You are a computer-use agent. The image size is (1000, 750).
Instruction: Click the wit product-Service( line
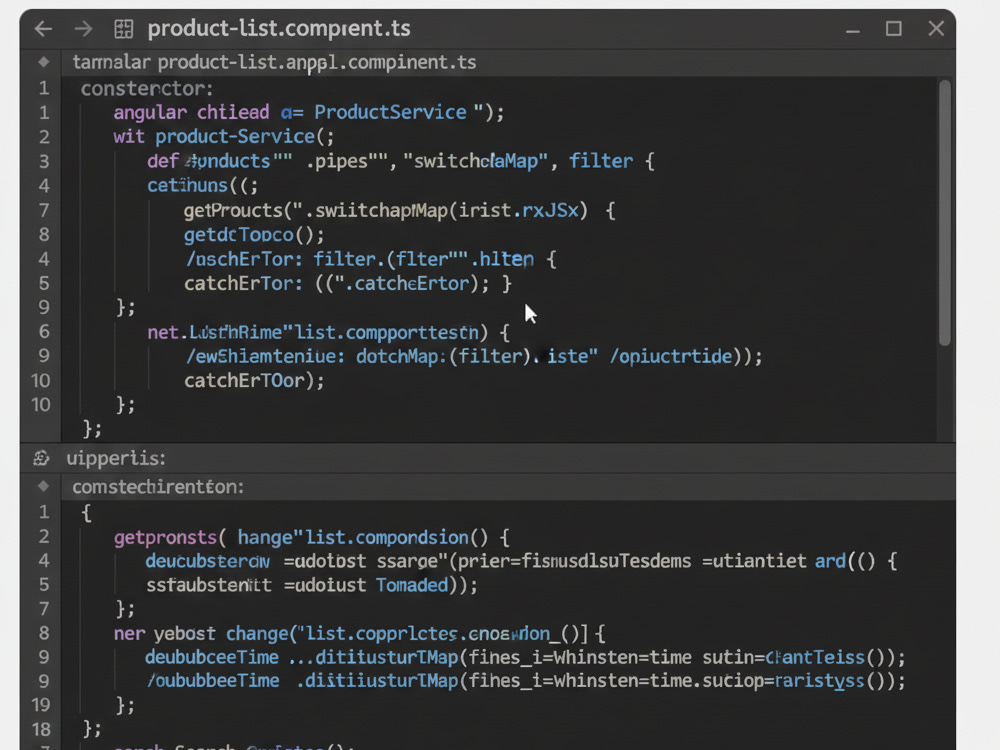pos(223,136)
